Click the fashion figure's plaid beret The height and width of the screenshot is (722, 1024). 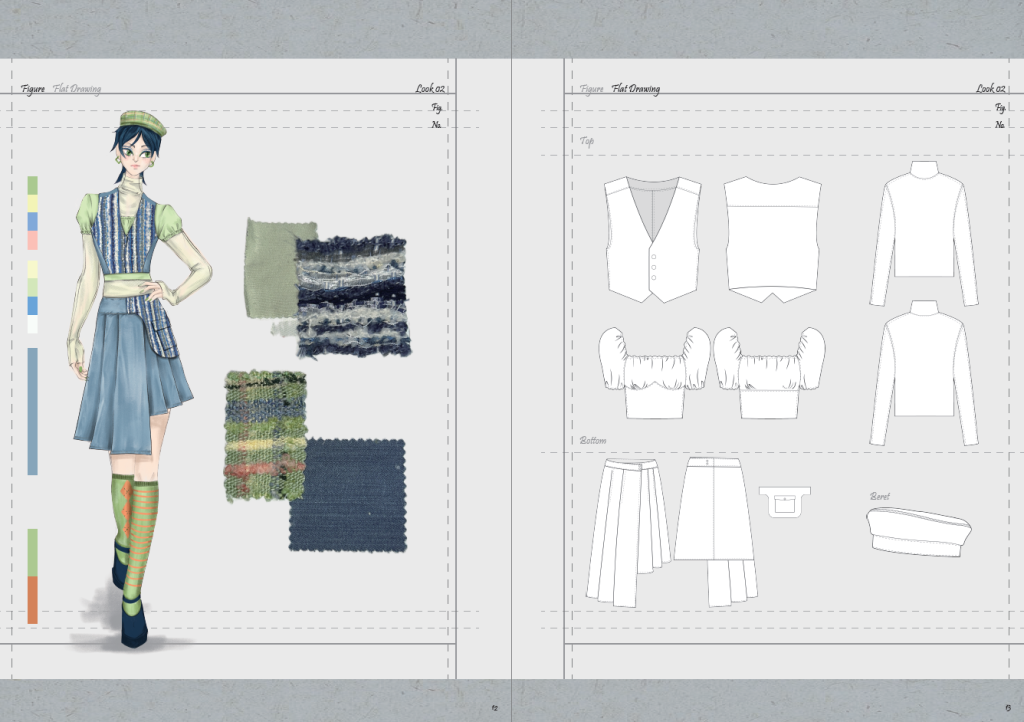tap(142, 123)
